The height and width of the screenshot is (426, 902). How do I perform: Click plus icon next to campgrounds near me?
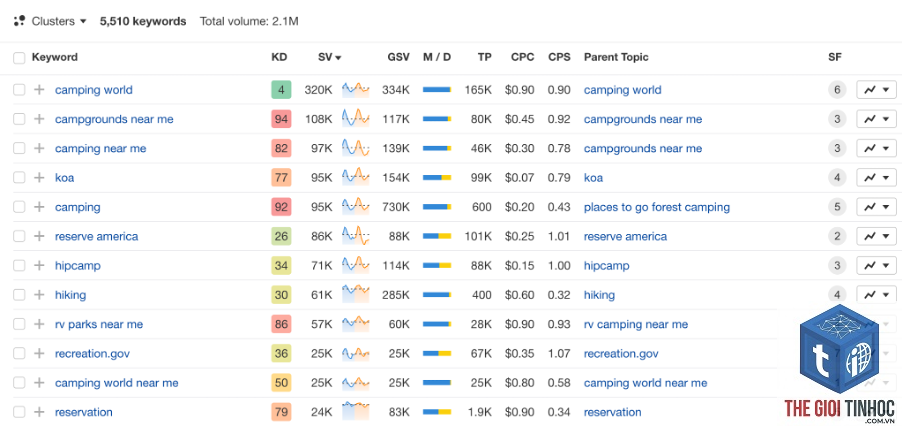[x=39, y=119]
